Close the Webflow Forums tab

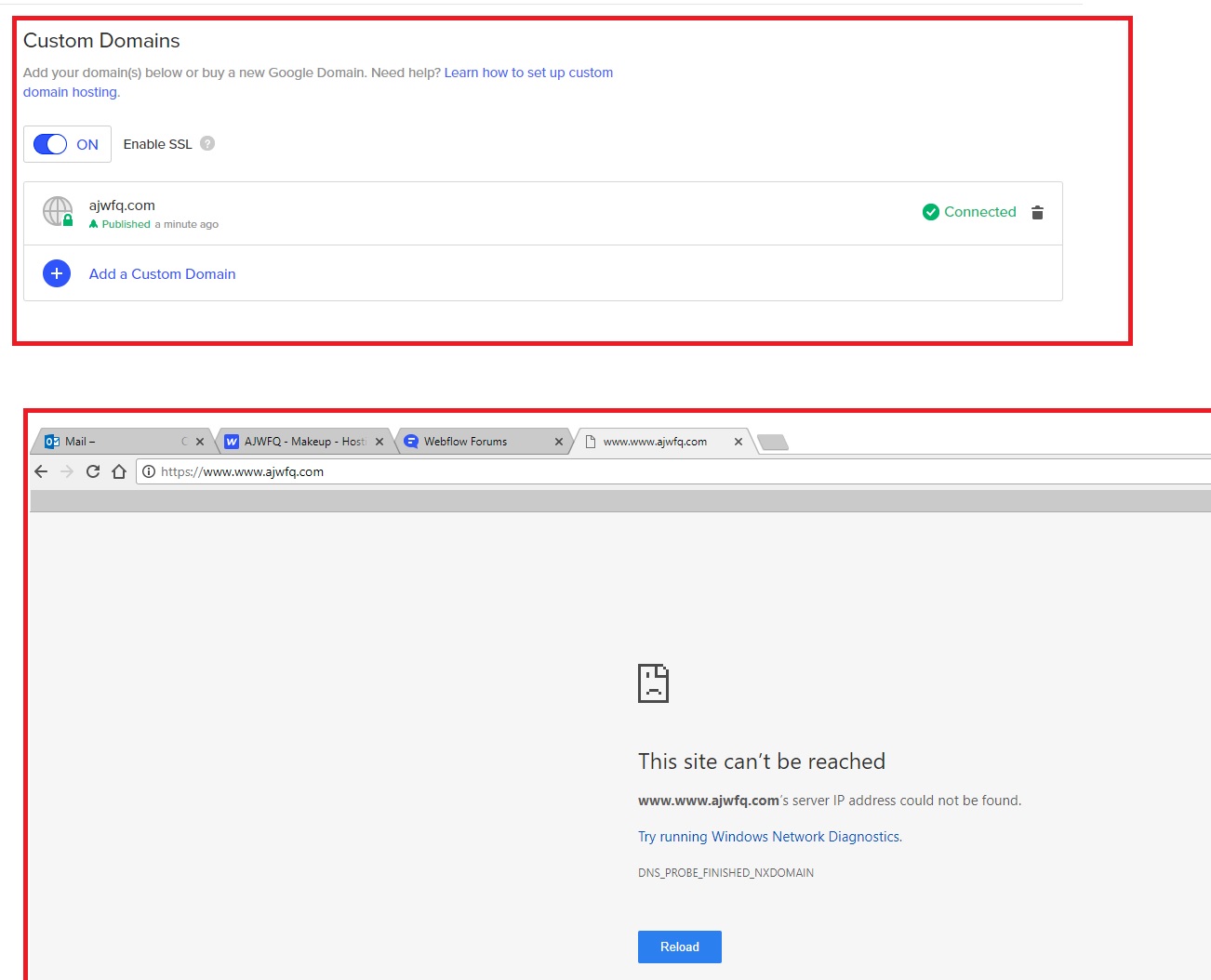point(559,442)
